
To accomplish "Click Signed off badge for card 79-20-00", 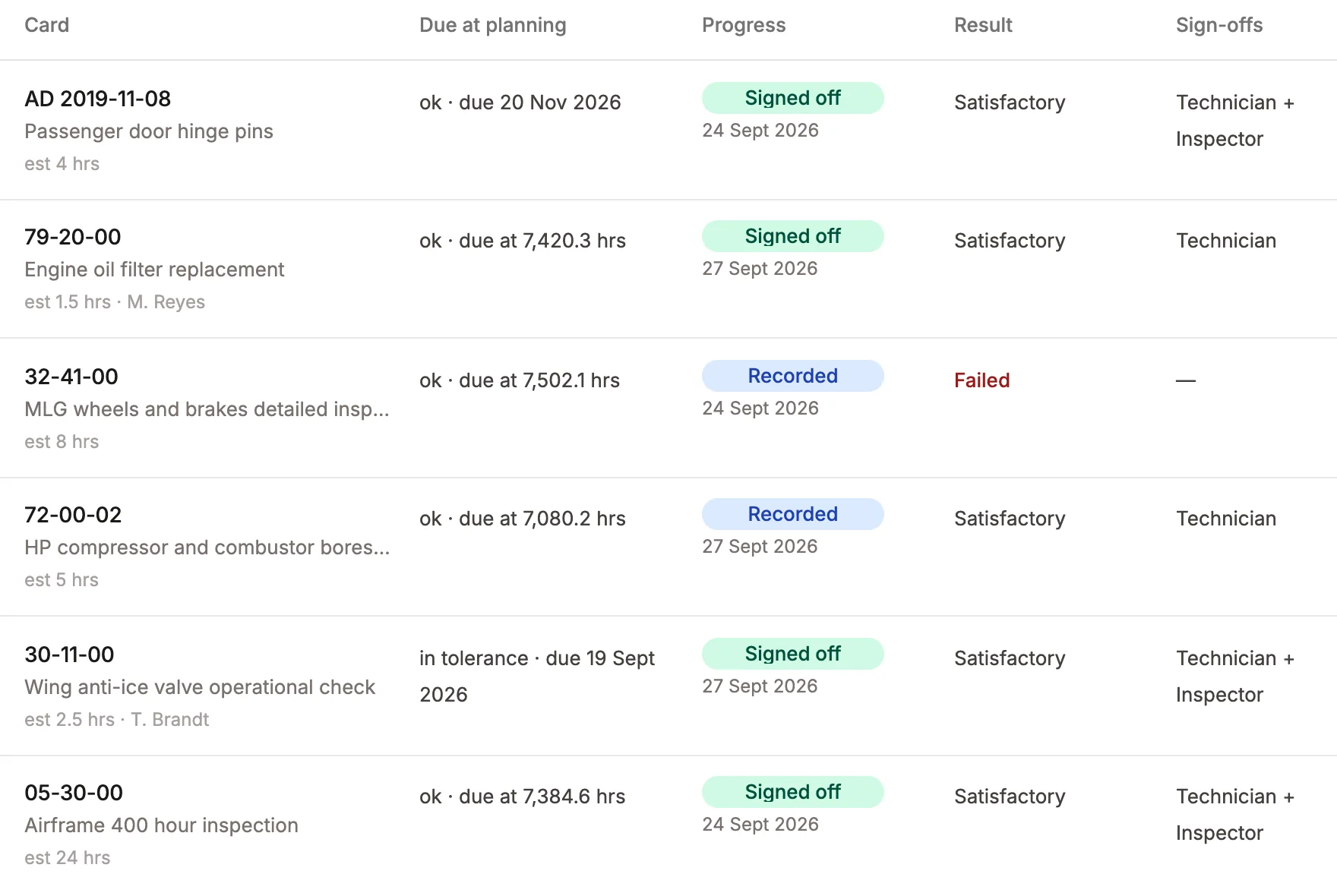I will [792, 236].
